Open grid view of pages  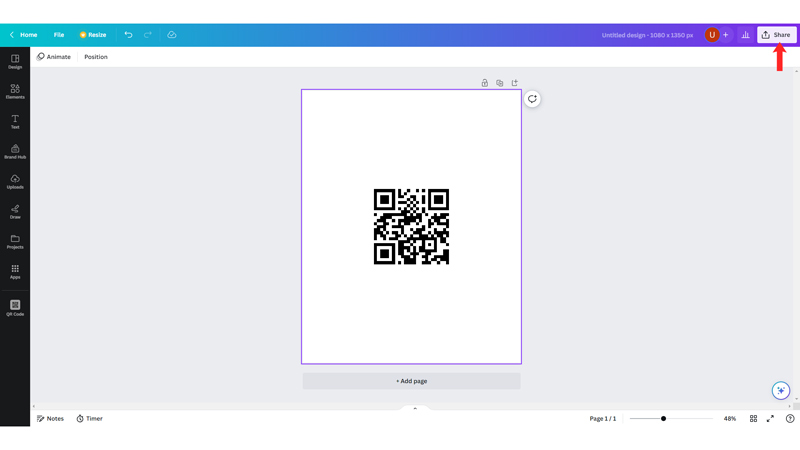pyautogui.click(x=753, y=418)
